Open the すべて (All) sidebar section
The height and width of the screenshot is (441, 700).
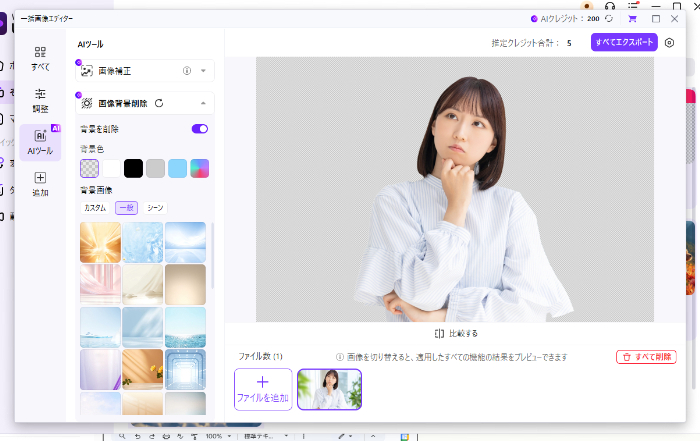40,58
